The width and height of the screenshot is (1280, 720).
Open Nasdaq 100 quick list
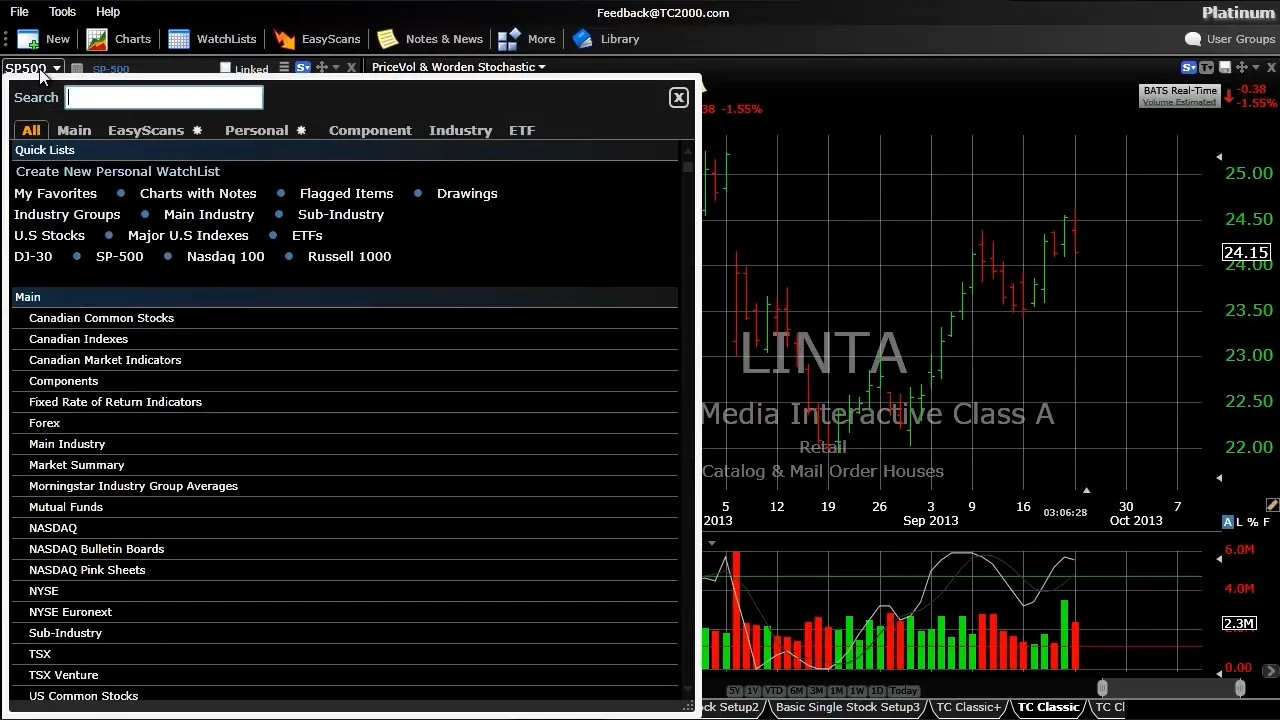[225, 256]
